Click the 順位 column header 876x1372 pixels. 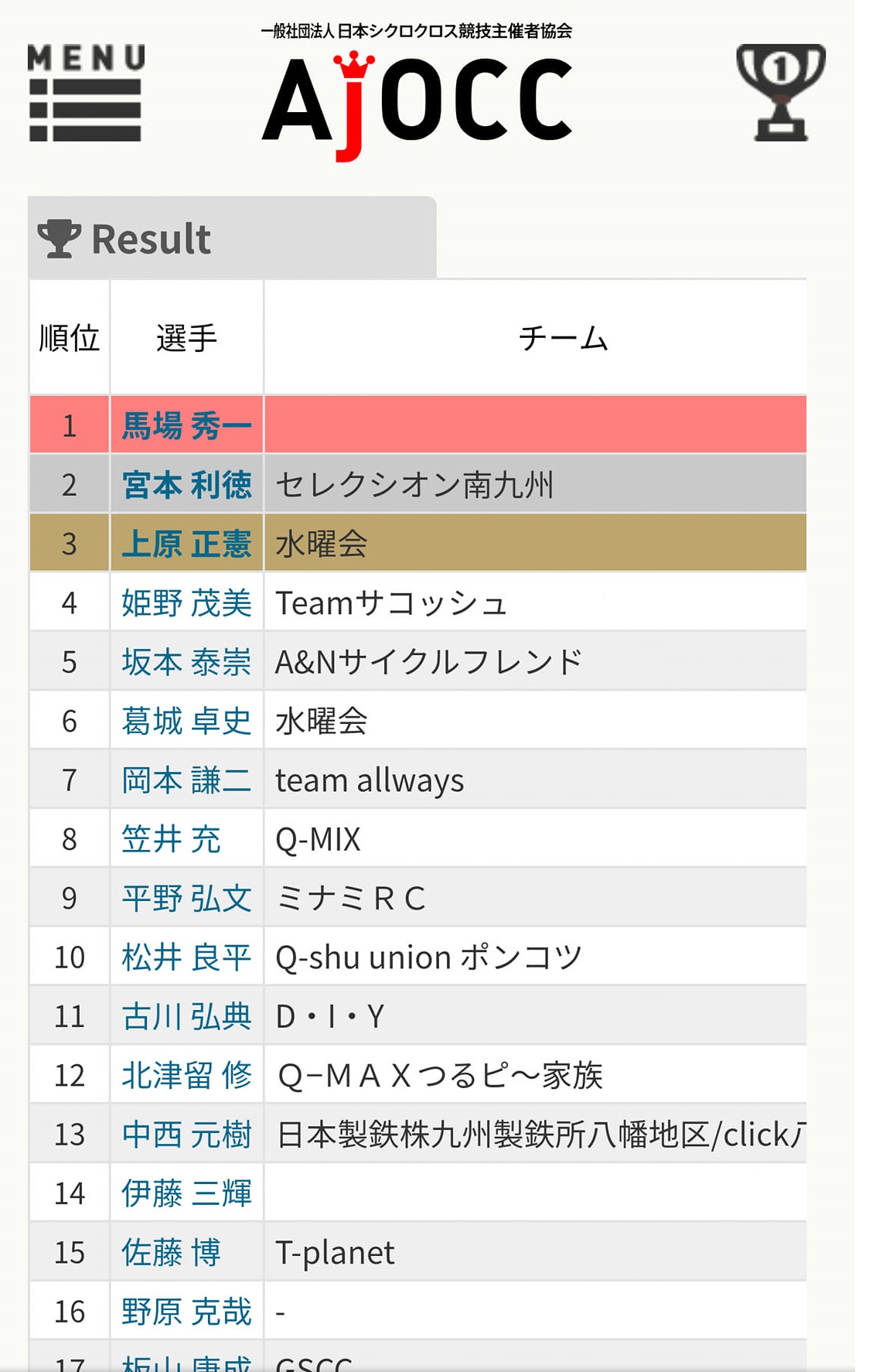coord(70,338)
